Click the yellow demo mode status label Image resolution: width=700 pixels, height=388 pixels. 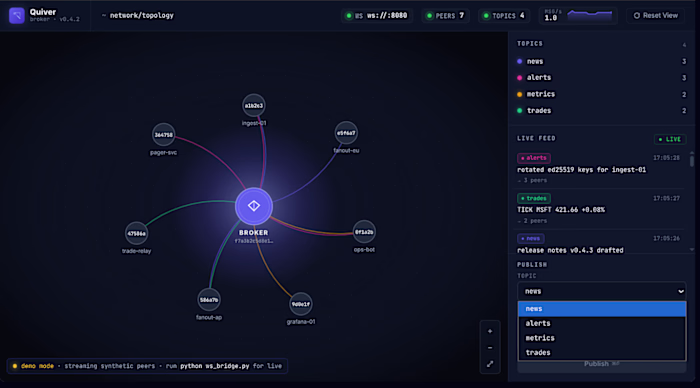point(37,366)
